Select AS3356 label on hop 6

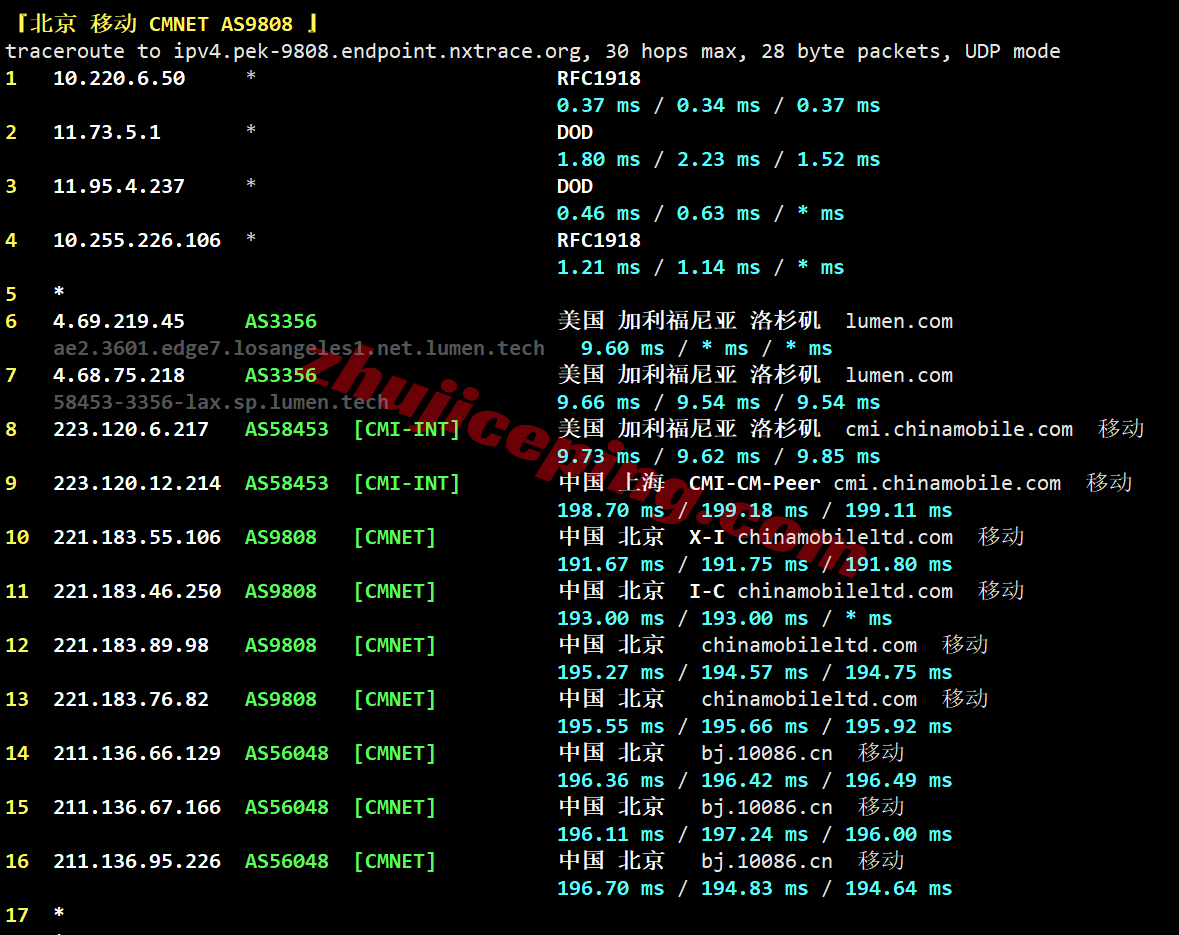280,321
